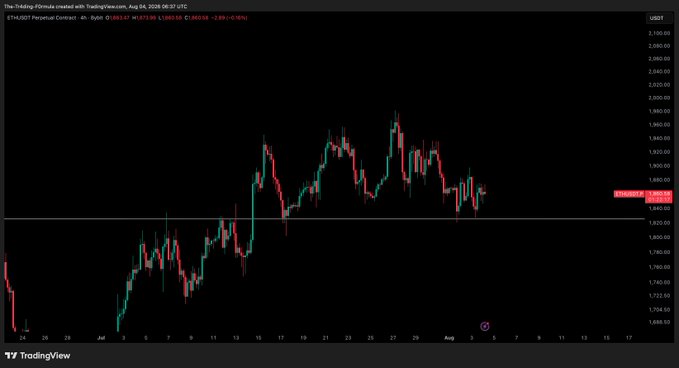Click the red current price label 1,860.58
679x368 pixels.
pos(659,194)
